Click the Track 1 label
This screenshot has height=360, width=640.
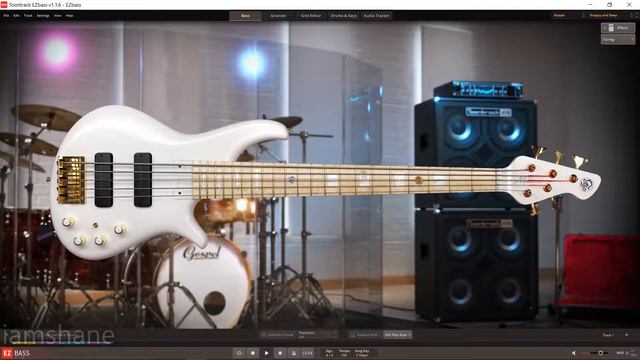(x=608, y=335)
